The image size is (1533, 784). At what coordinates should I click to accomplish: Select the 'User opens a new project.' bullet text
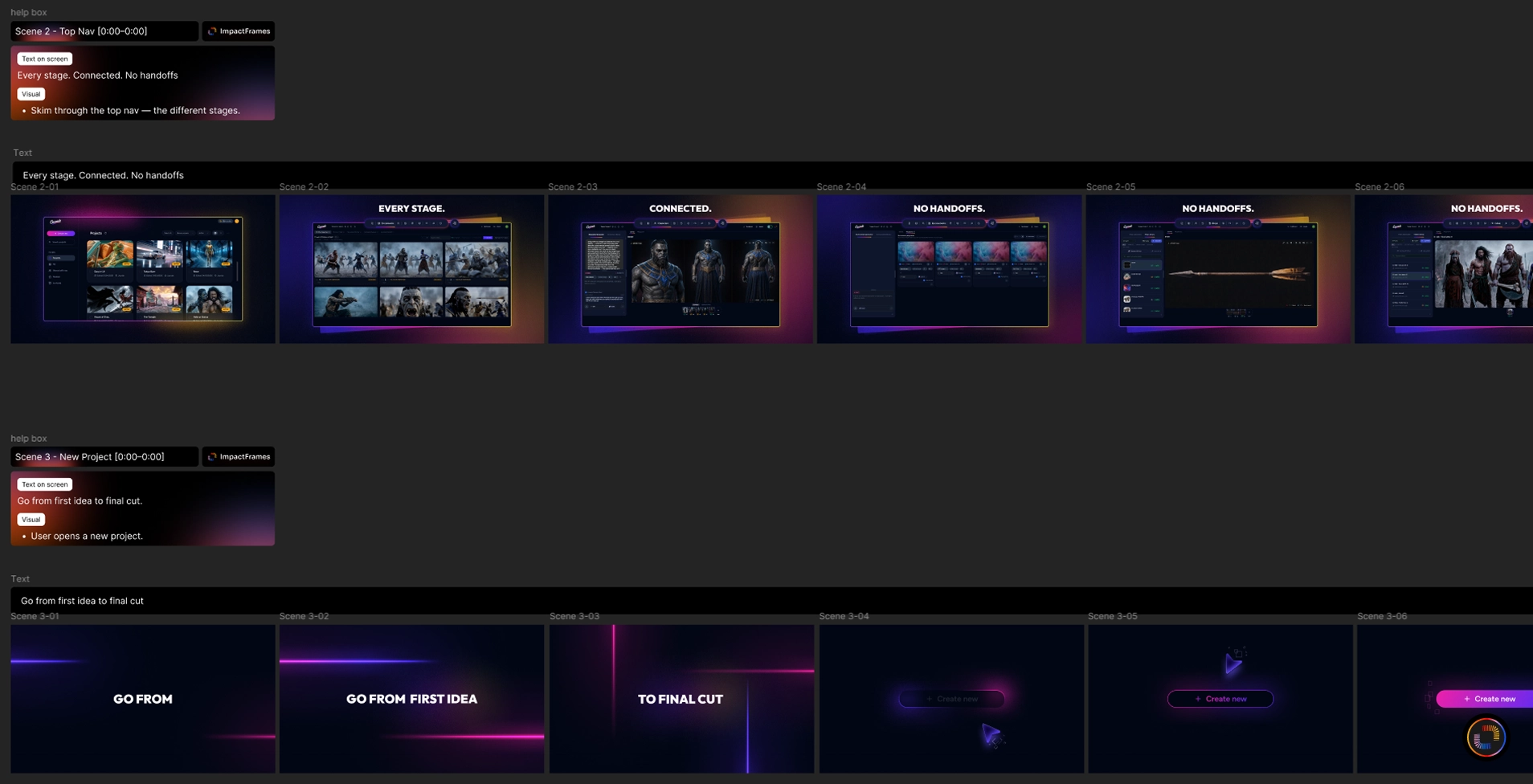87,537
